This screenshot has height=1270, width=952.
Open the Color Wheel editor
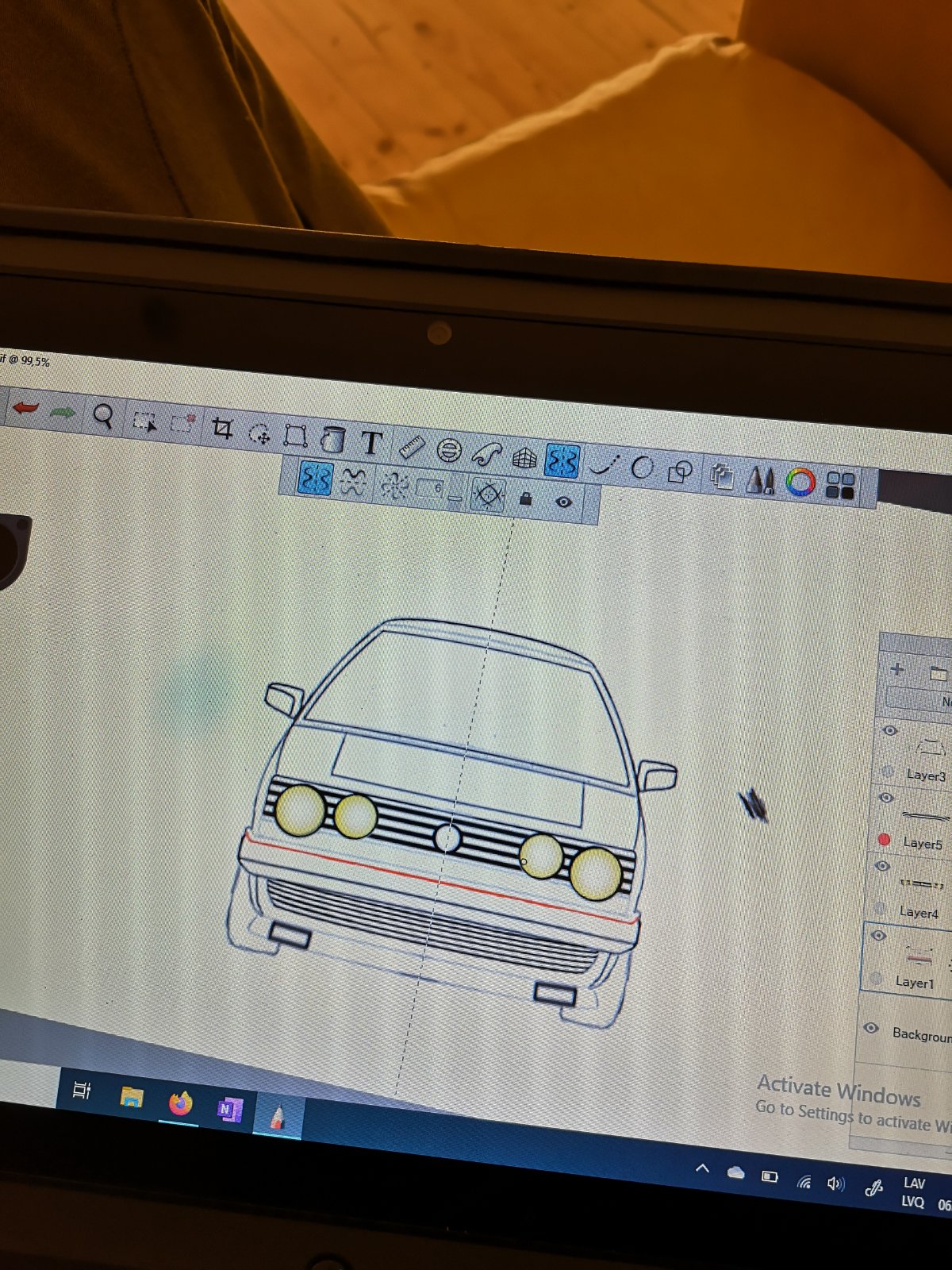(800, 483)
